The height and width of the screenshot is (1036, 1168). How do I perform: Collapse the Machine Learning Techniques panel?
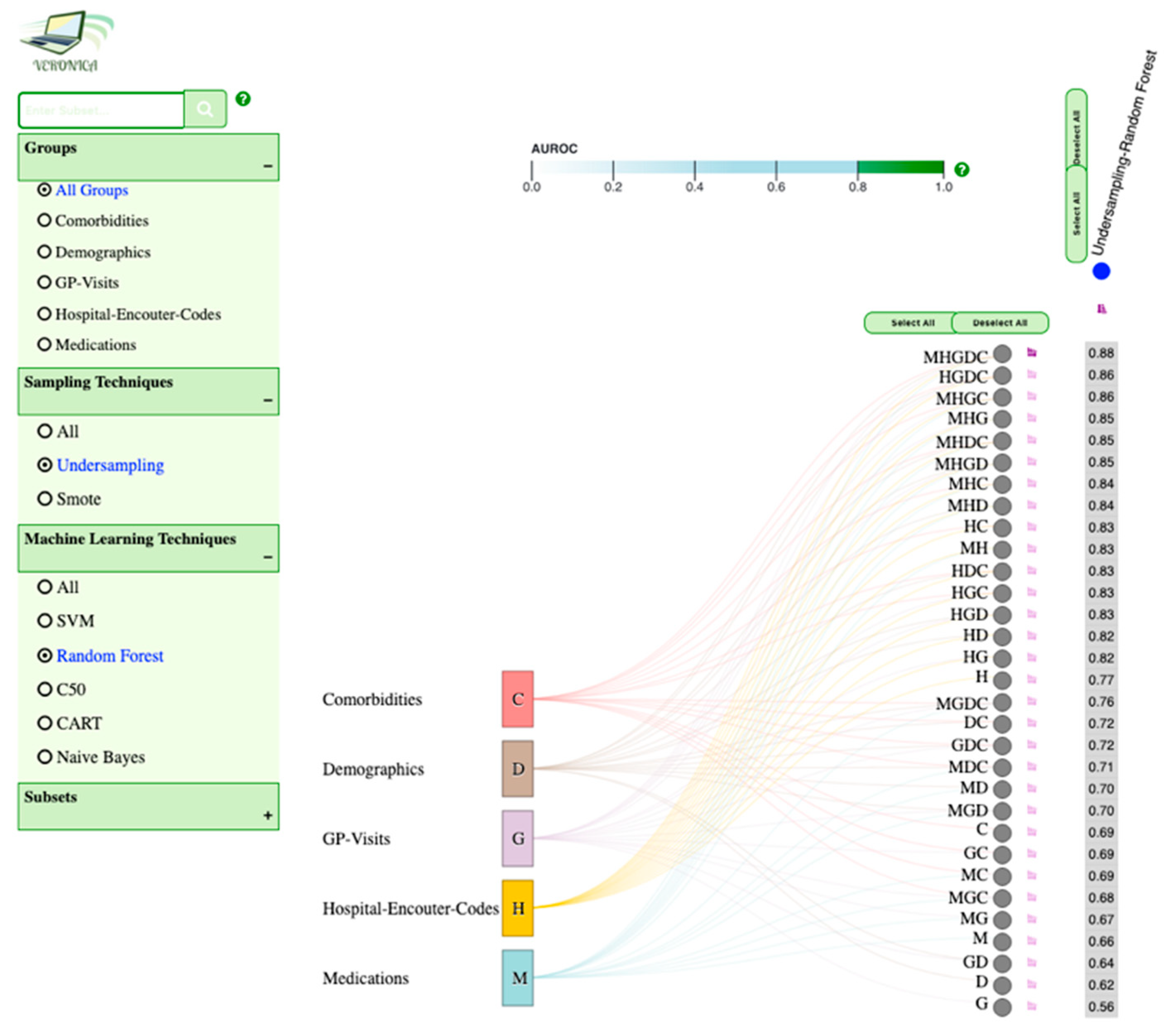(x=267, y=557)
